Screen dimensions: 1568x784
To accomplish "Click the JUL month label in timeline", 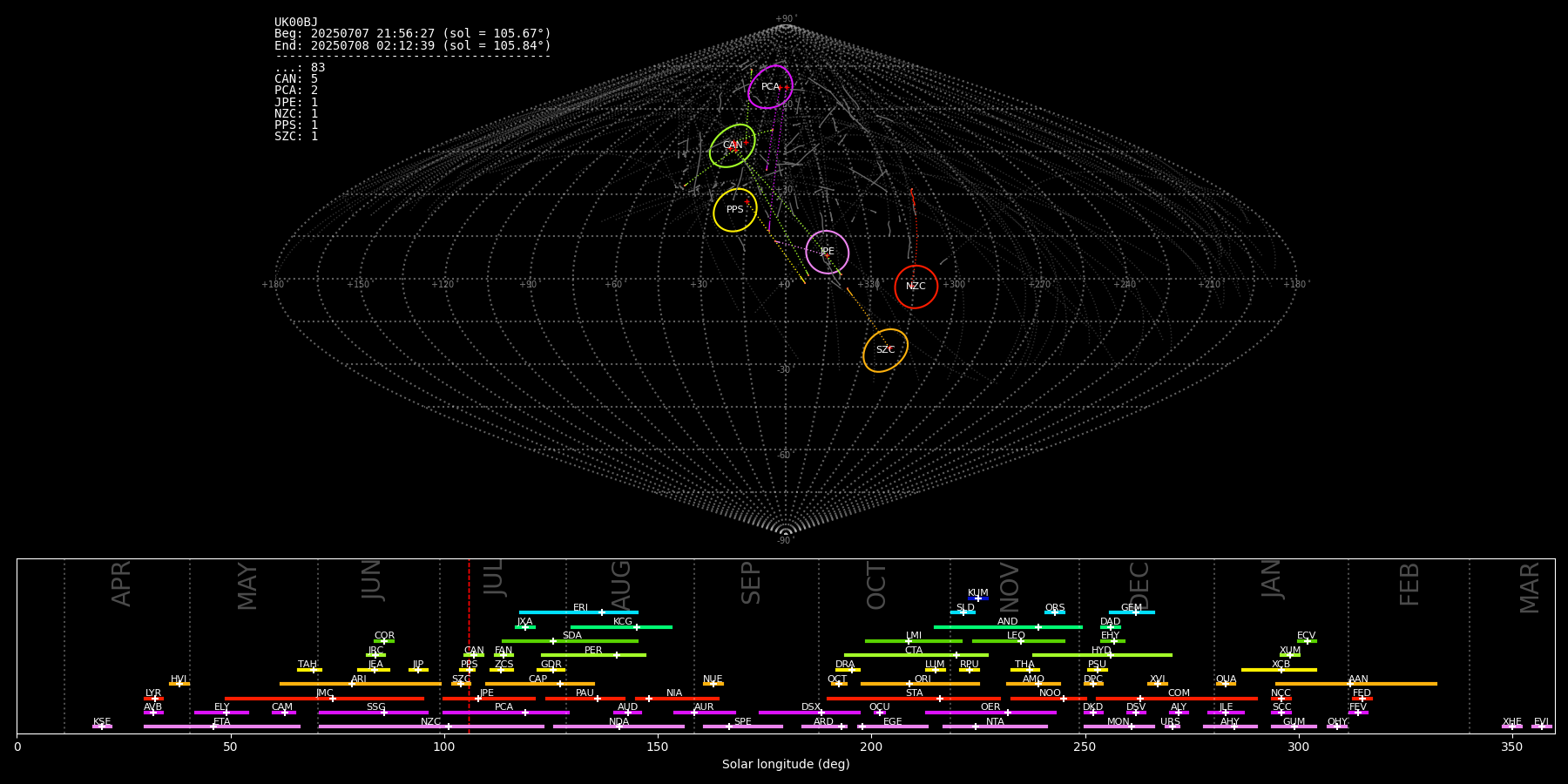I will (493, 578).
